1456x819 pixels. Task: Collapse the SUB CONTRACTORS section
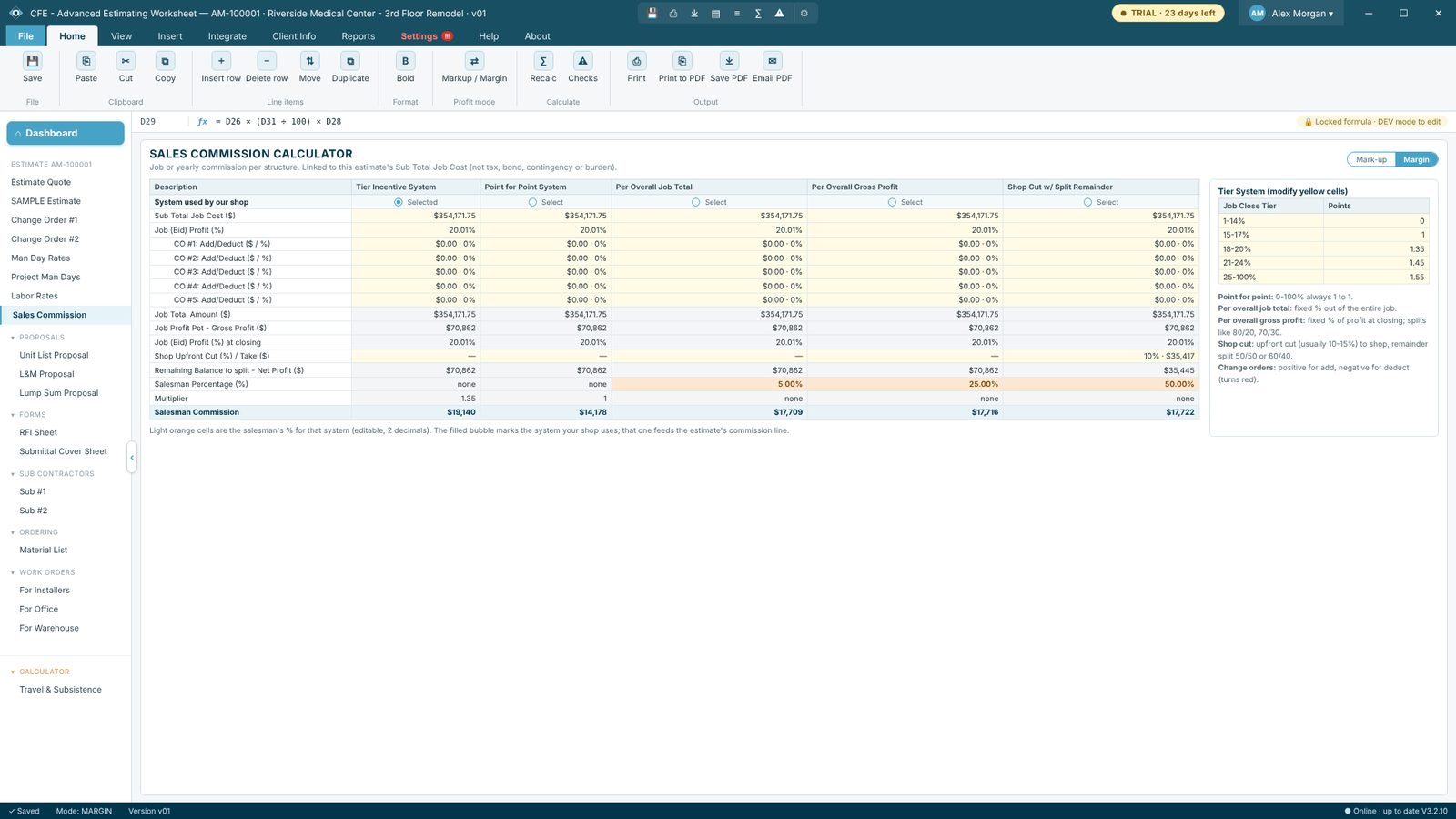13,474
